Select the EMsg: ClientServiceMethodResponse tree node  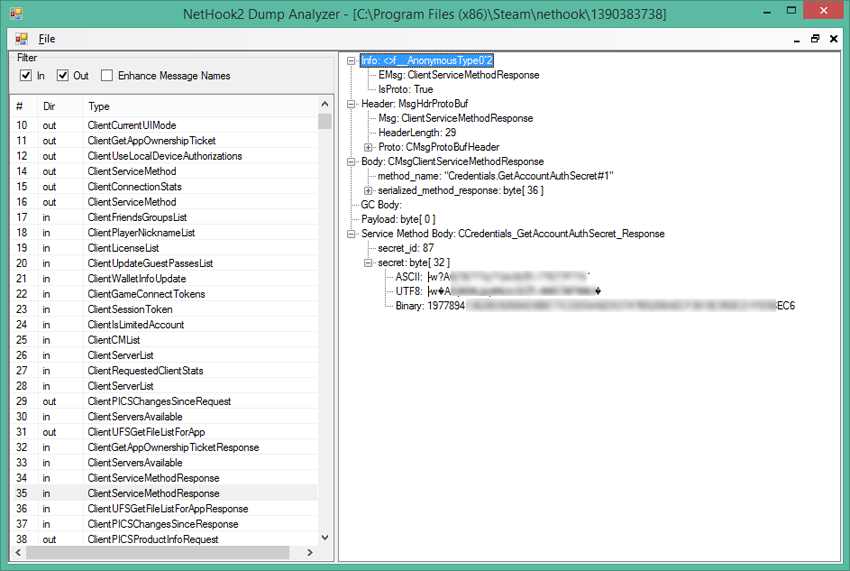[x=459, y=75]
